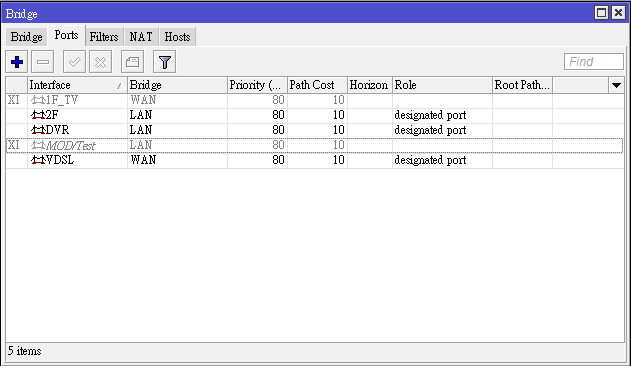This screenshot has width=631, height=368.
Task: Select the DVR interface row
Action: click(315, 130)
